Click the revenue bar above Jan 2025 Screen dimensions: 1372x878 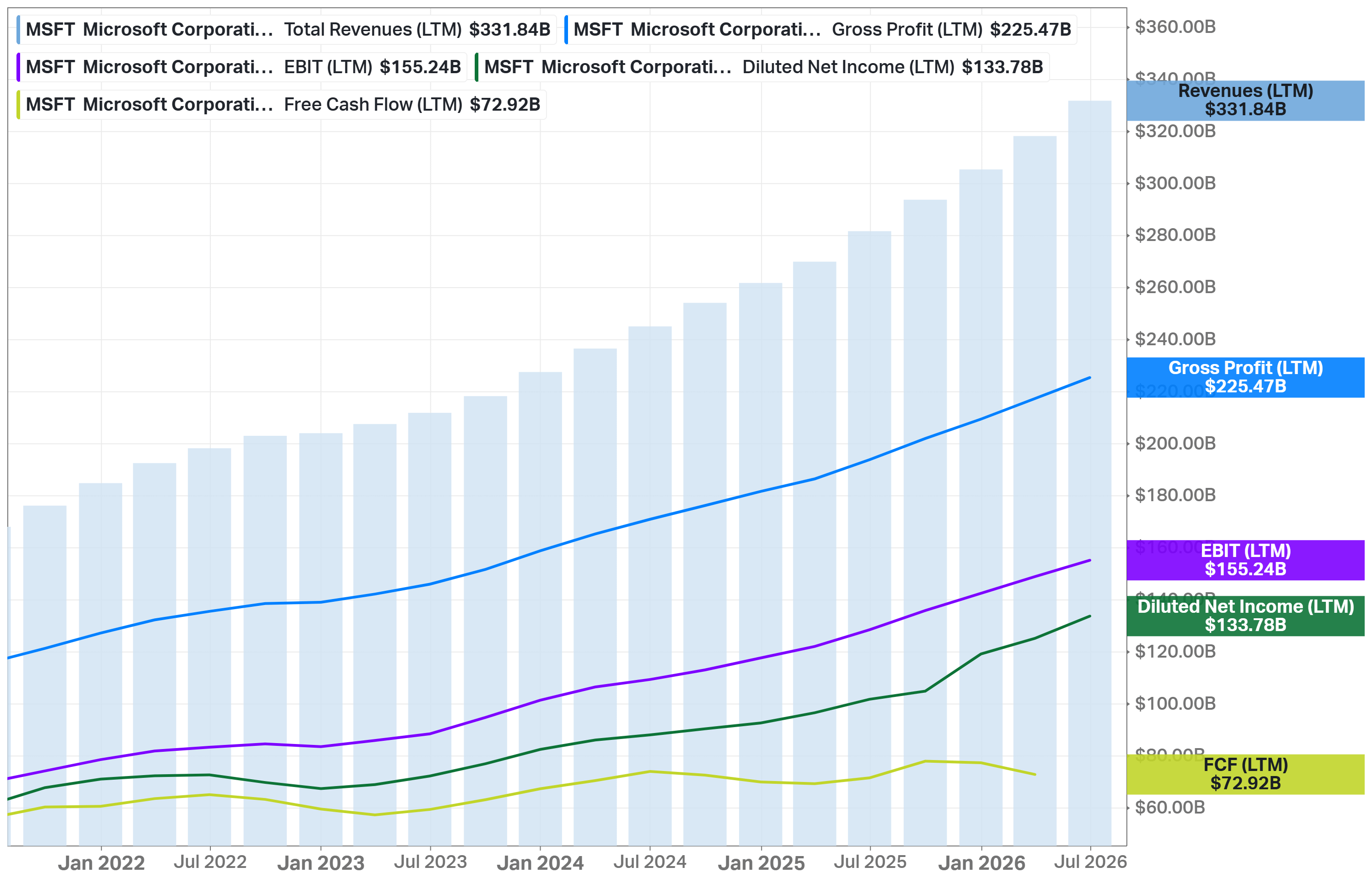pyautogui.click(x=761, y=564)
